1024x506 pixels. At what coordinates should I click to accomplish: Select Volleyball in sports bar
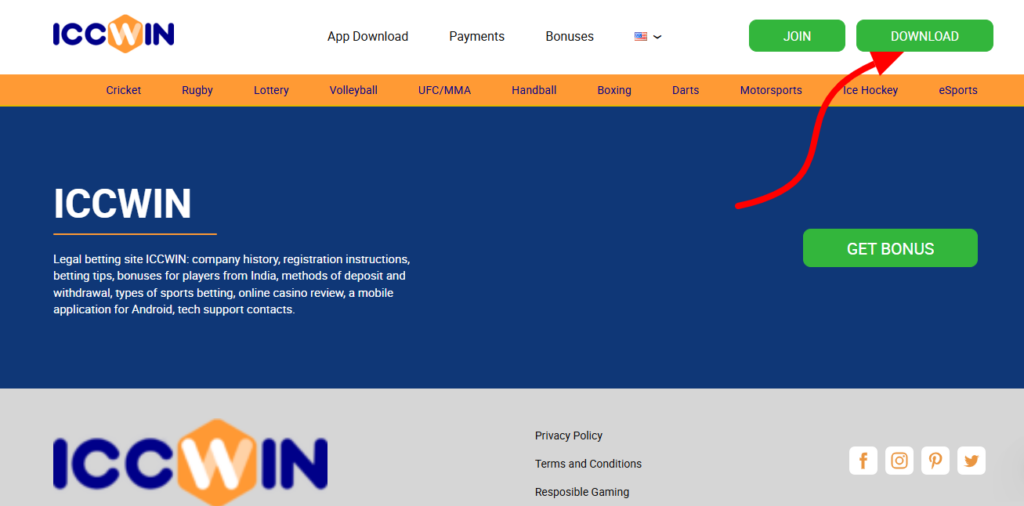click(x=353, y=90)
